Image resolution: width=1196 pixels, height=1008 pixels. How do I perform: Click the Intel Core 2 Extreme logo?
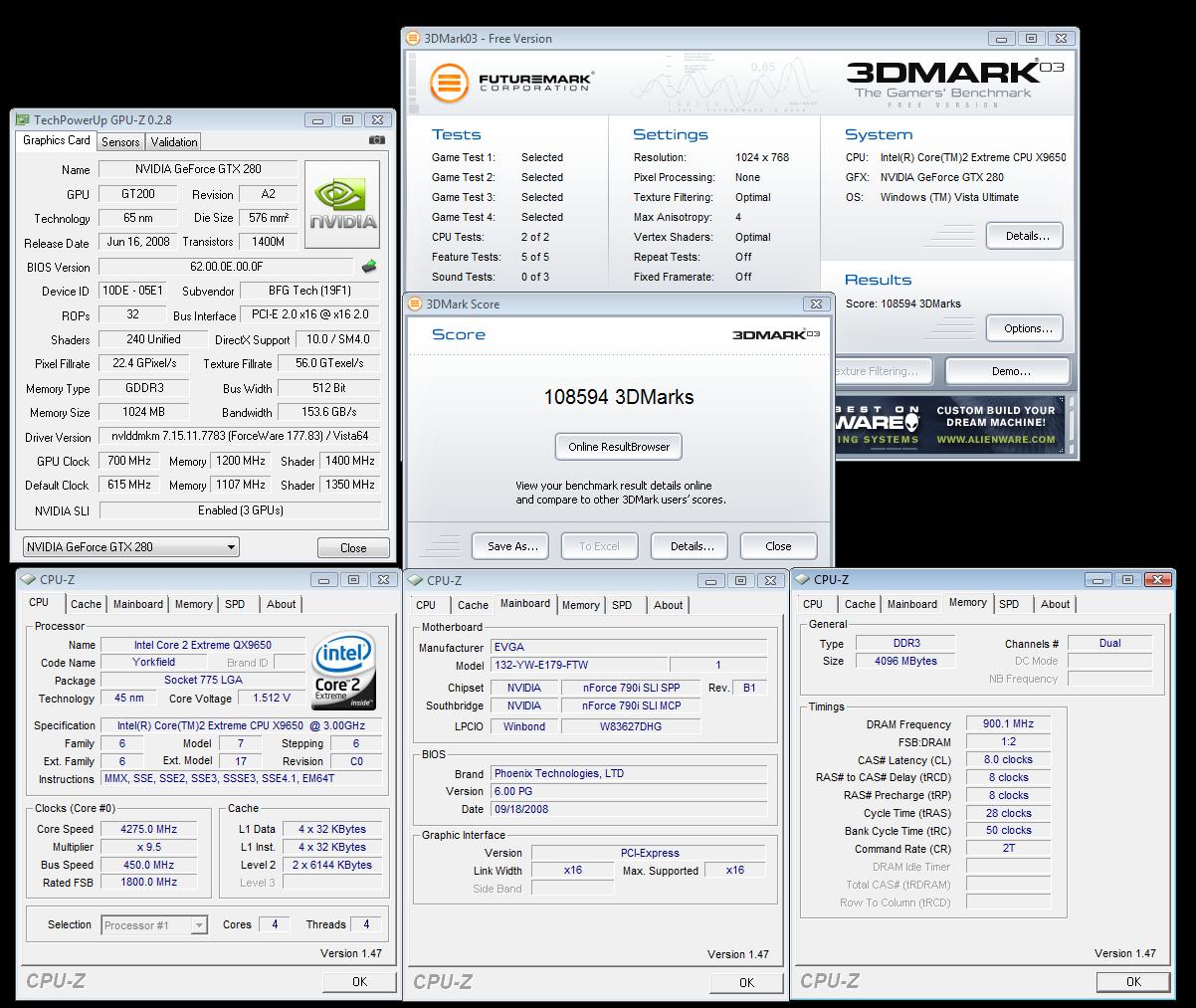(x=343, y=671)
